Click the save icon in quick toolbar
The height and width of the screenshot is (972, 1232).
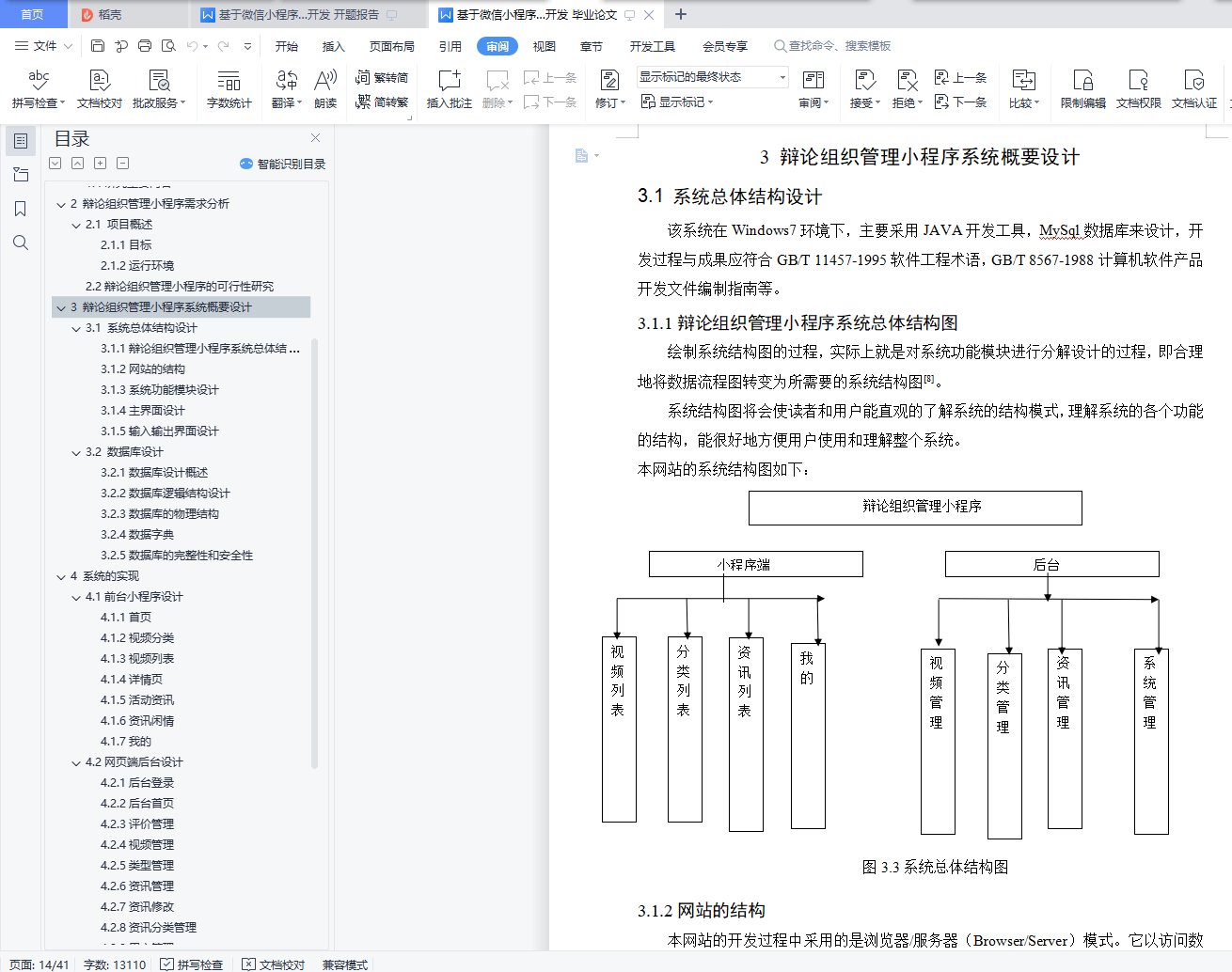tap(98, 46)
